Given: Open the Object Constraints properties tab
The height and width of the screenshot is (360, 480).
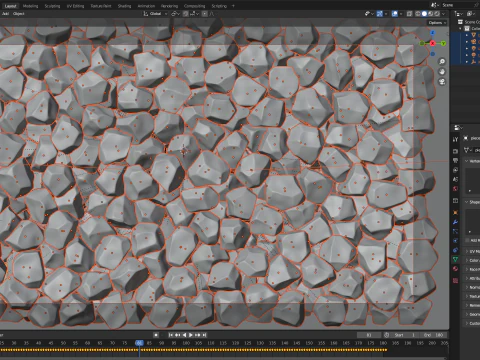Looking at the screenshot, I should 455,250.
